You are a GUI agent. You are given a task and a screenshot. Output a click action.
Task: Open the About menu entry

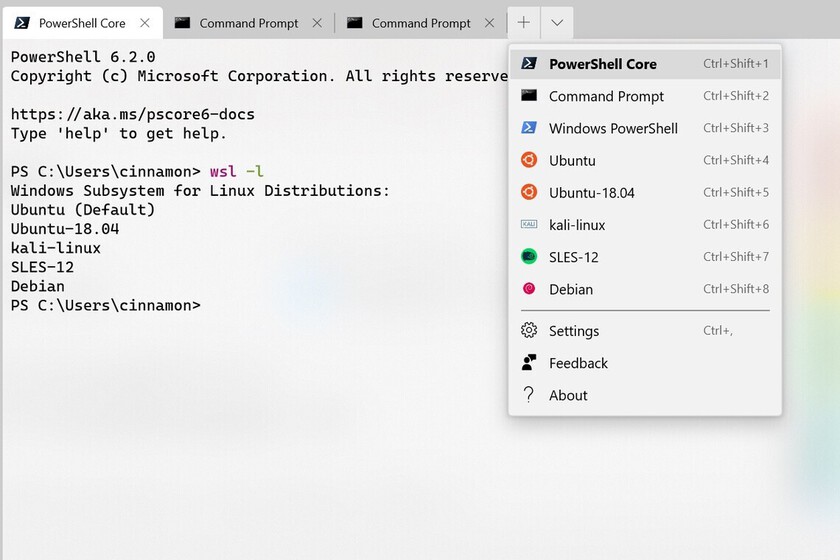point(645,395)
